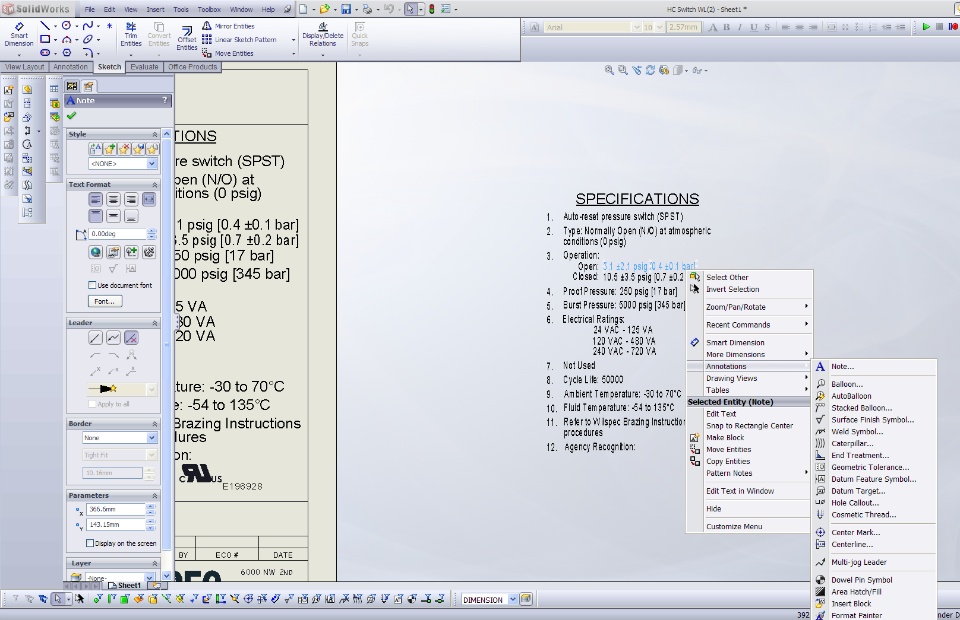This screenshot has width=960, height=620.
Task: Set right text alignment in Text Format
Action: 131,200
